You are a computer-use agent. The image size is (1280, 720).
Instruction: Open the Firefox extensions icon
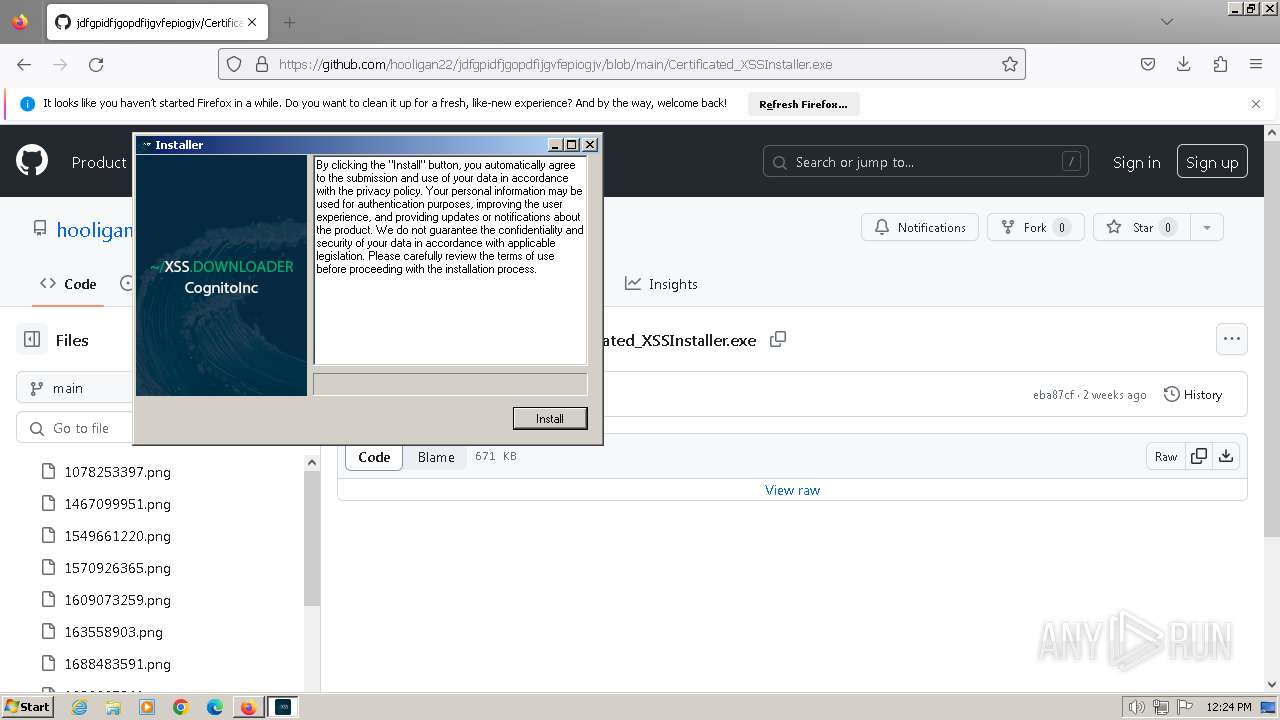pyautogui.click(x=1220, y=64)
